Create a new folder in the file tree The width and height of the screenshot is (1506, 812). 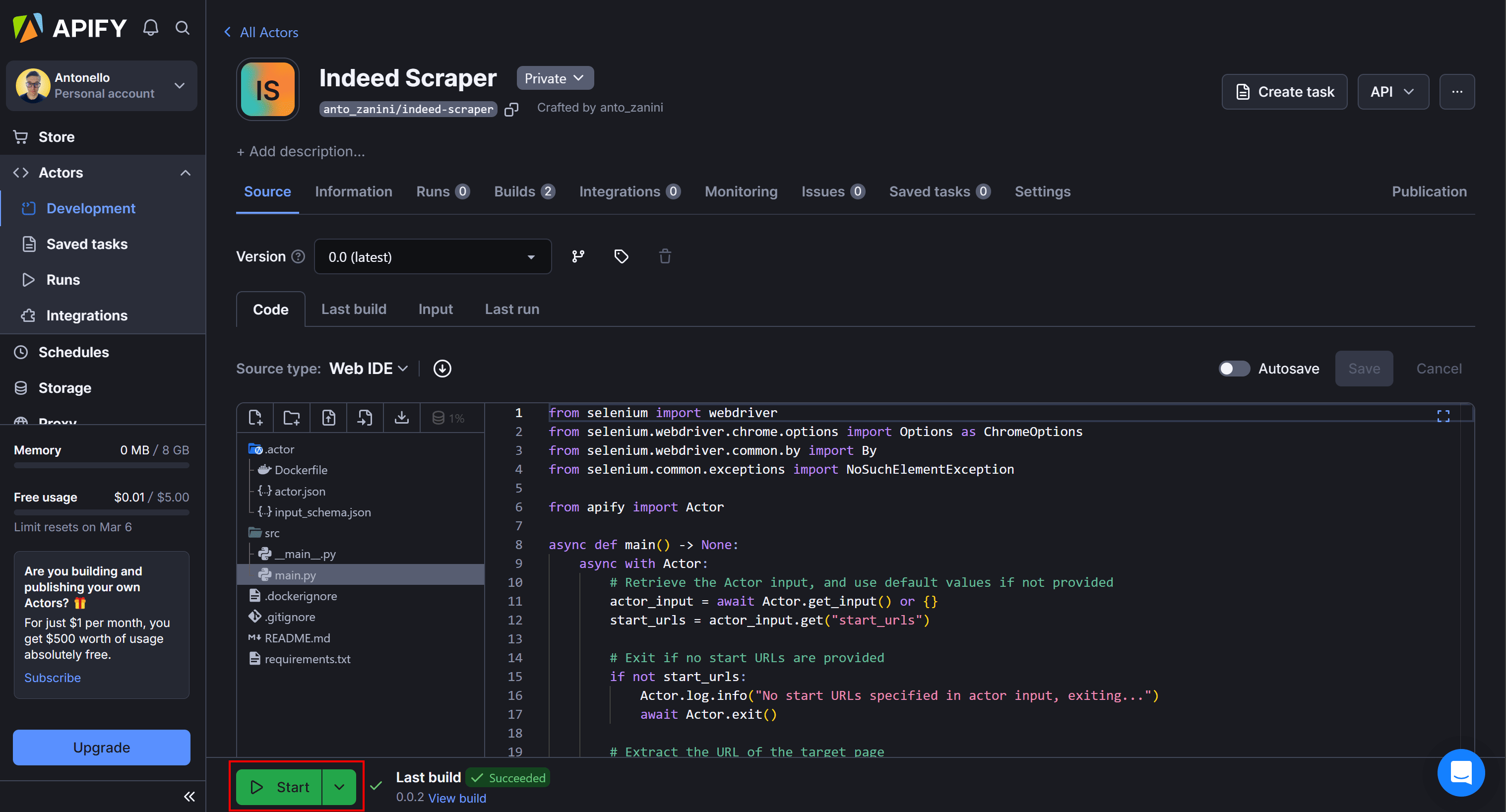292,417
